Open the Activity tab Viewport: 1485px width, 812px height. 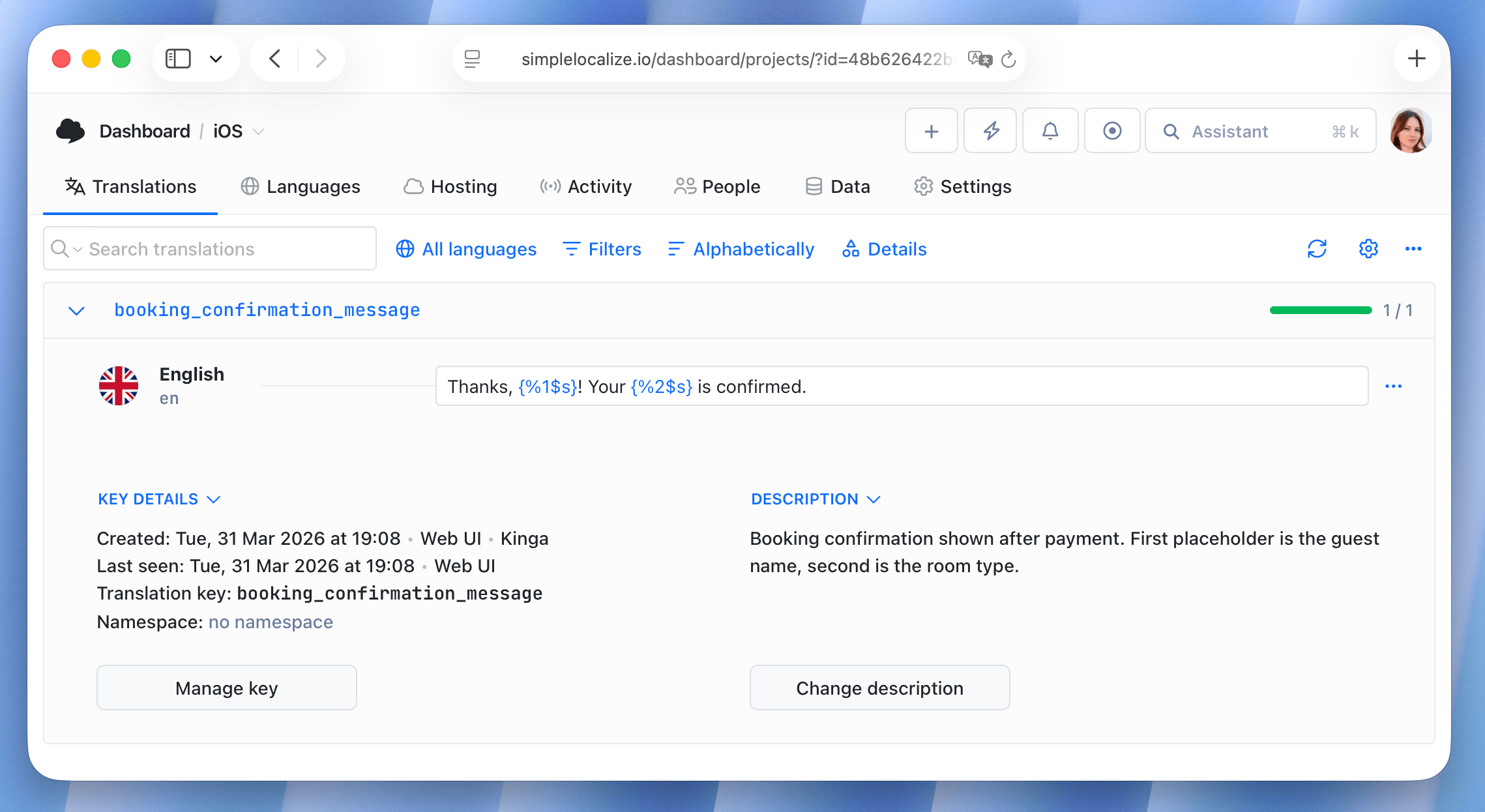pyautogui.click(x=585, y=186)
